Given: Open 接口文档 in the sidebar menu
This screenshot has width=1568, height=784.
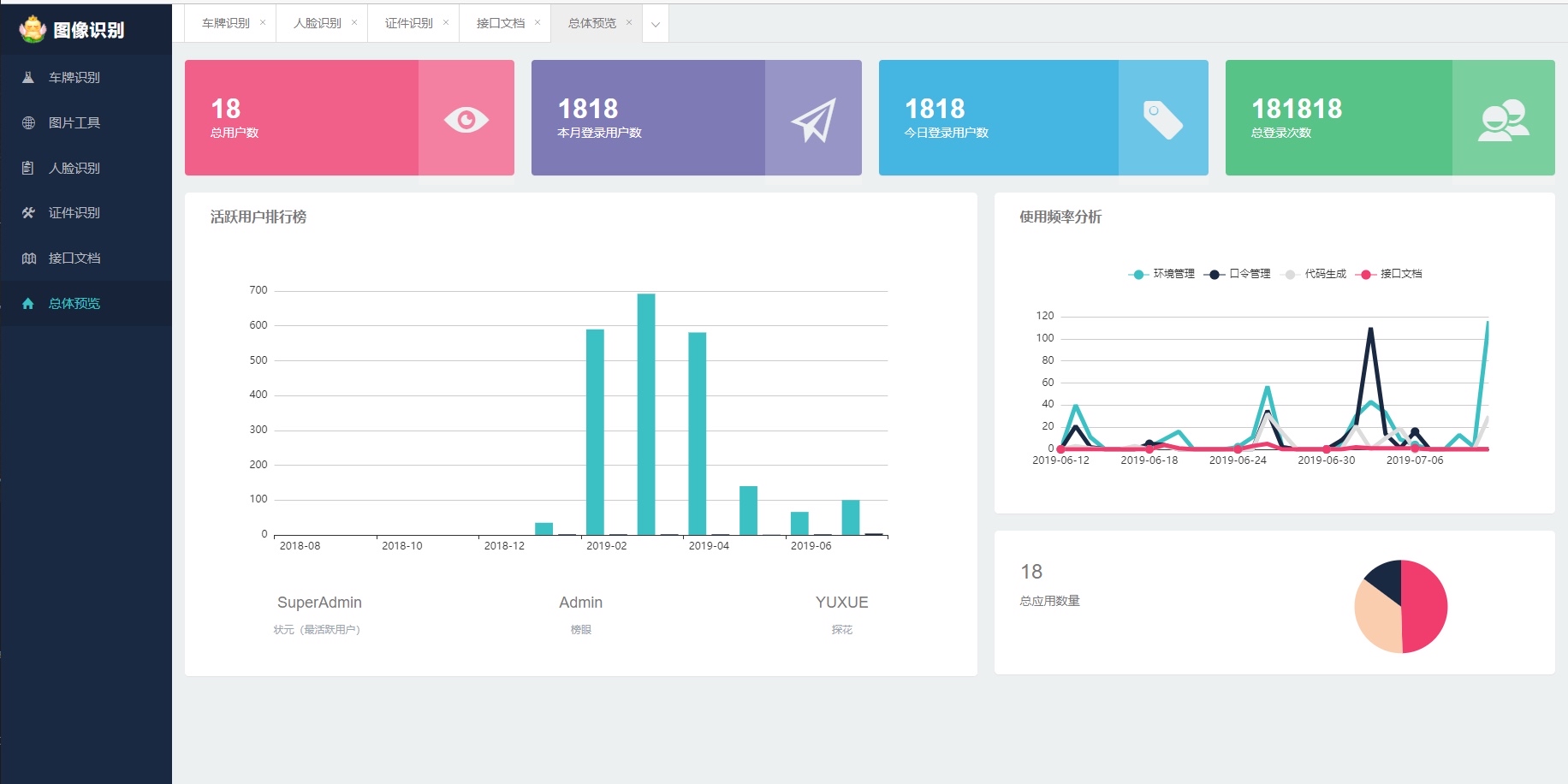Looking at the screenshot, I should coord(86,258).
